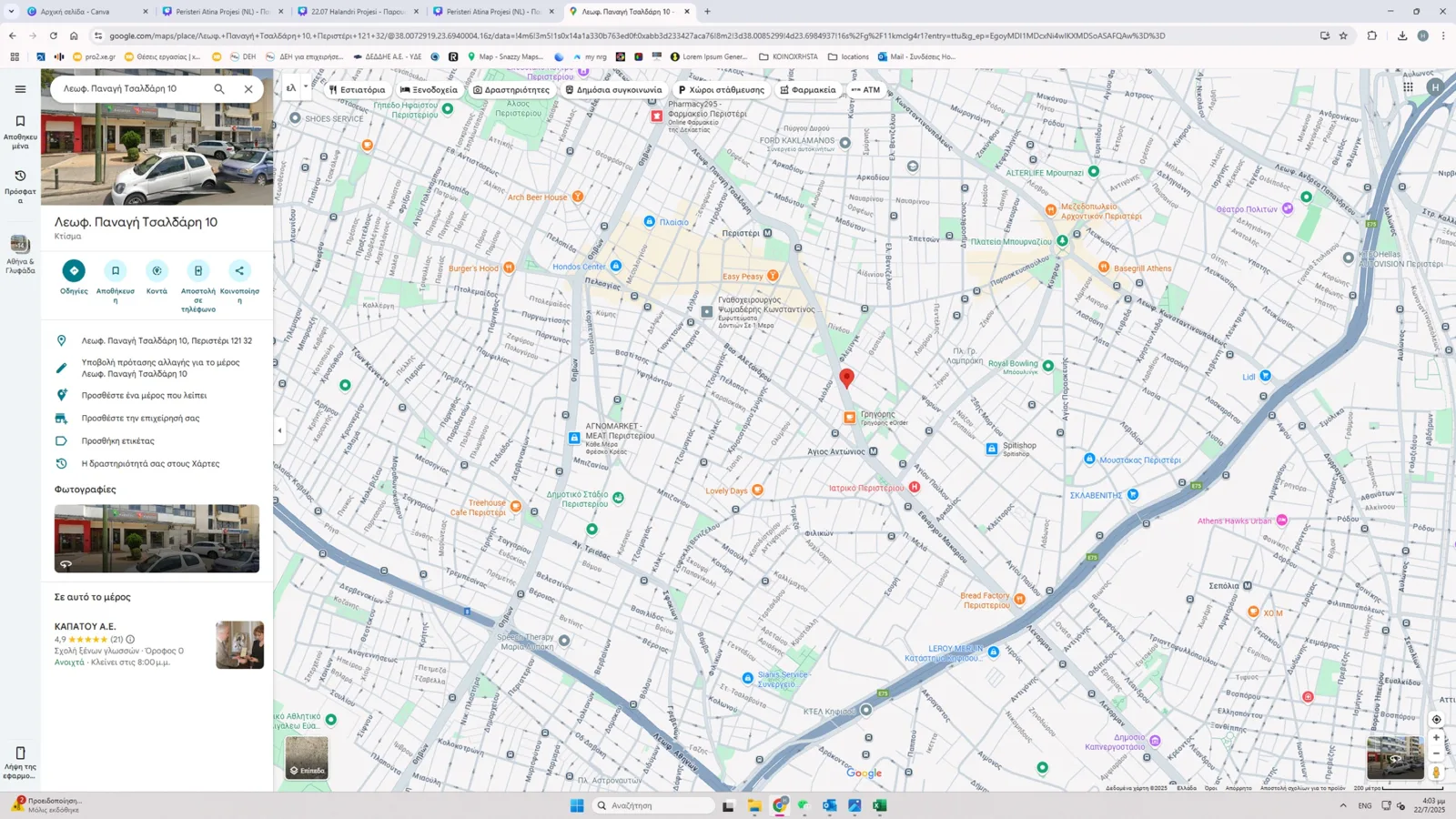Search nearby with Κοντά button
Screen dimensions: 1456x819
pos(157,278)
